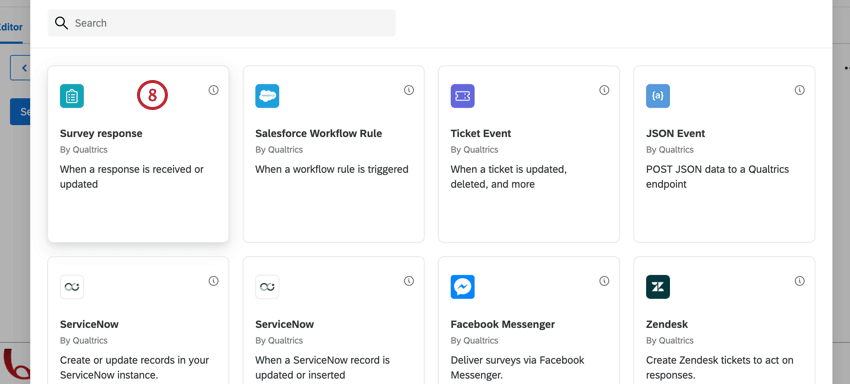
Task: Click 'POST JSON data to a Qualtrics endpoint'
Action: (718, 177)
